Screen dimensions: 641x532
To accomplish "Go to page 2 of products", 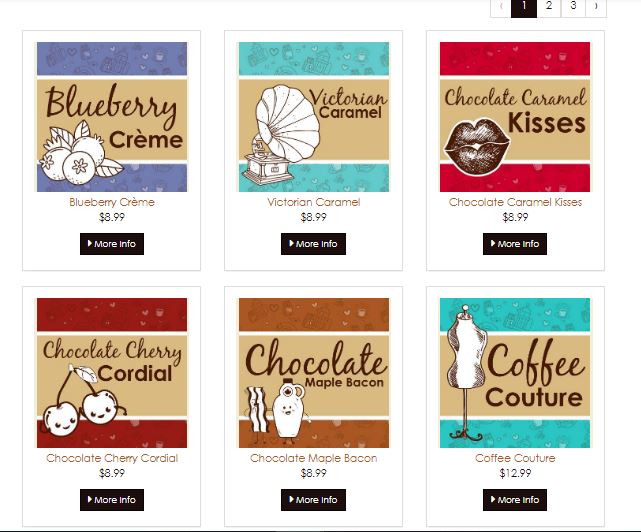I will coord(549,7).
